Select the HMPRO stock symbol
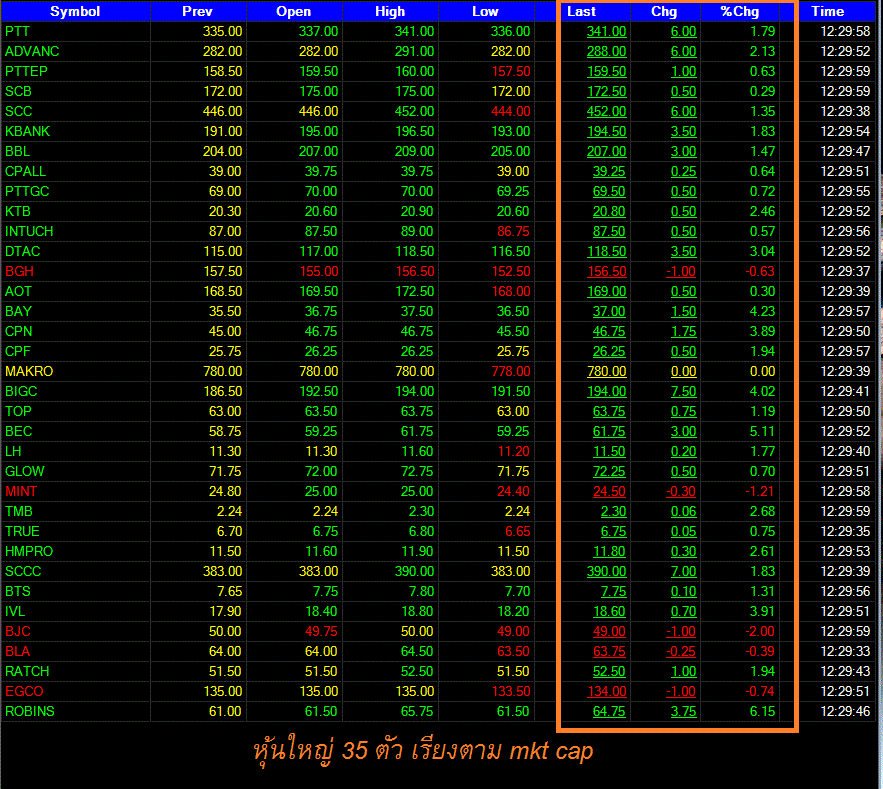Image resolution: width=883 pixels, height=789 pixels. click(29, 551)
